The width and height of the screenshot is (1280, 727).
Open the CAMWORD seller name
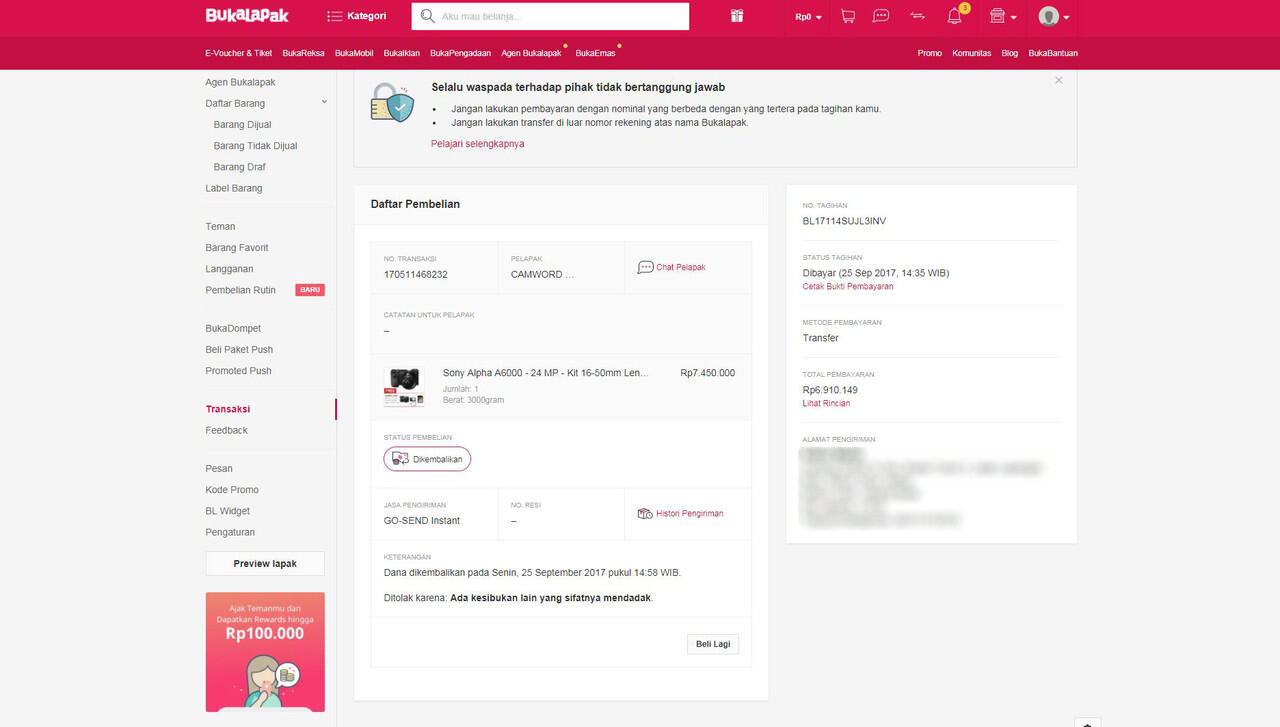click(x=543, y=274)
